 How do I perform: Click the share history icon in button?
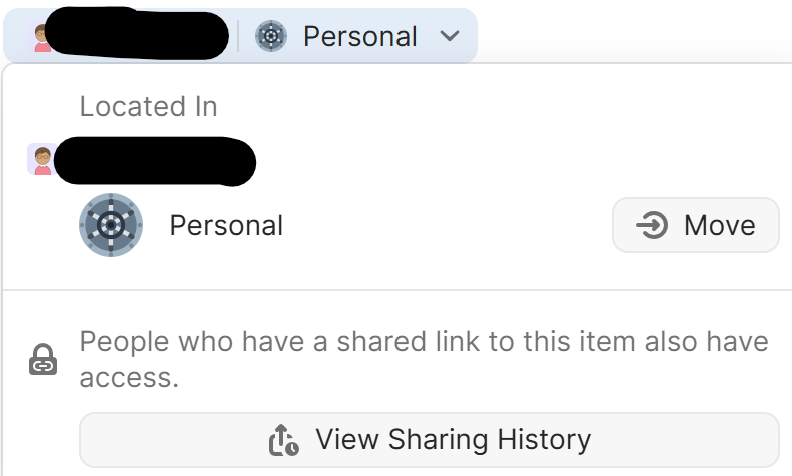tap(284, 439)
